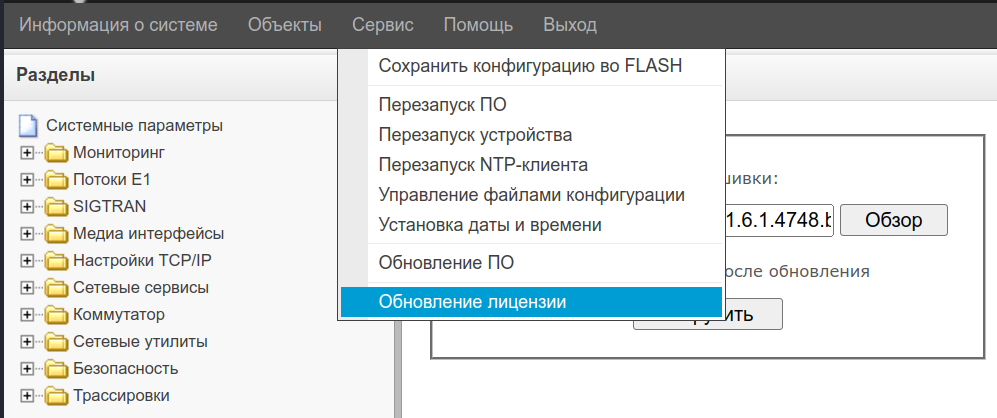Choose Сохранить конфигурацию во FLASH
This screenshot has height=418, width=997.
pyautogui.click(x=530, y=67)
